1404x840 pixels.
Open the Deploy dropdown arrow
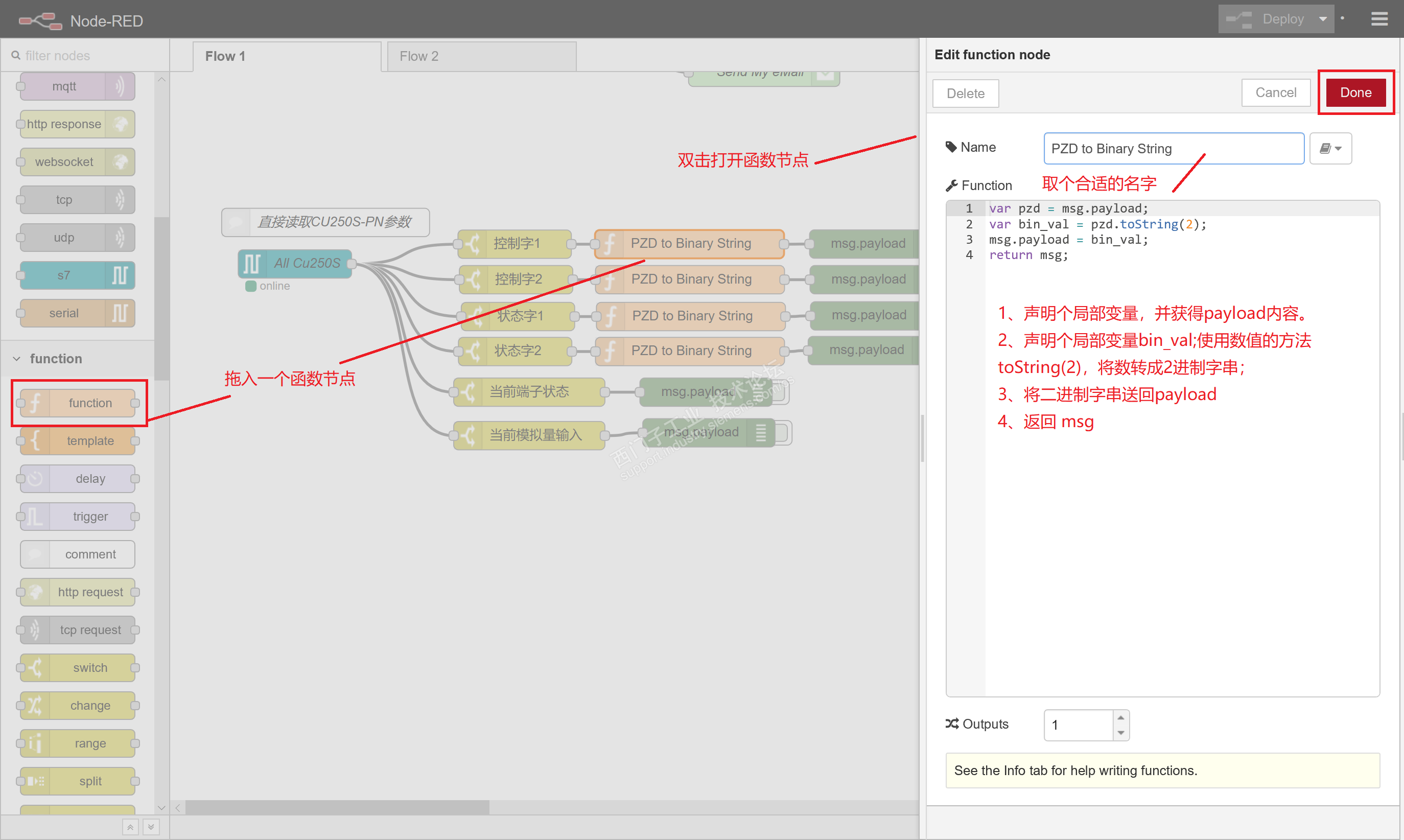coord(1323,19)
